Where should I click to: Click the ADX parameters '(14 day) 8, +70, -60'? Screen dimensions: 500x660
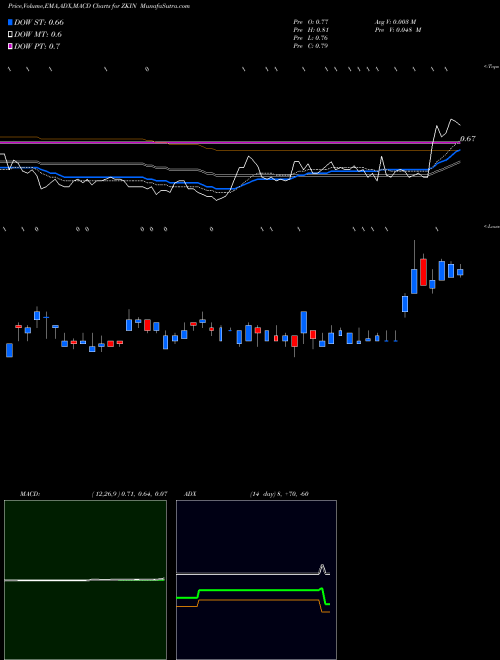(x=279, y=493)
